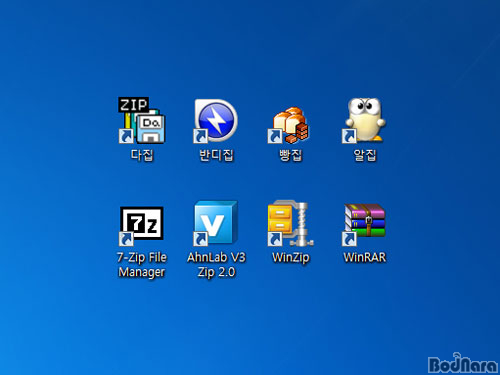Select the 다집 ZIP floppy disk icon

click(x=142, y=120)
